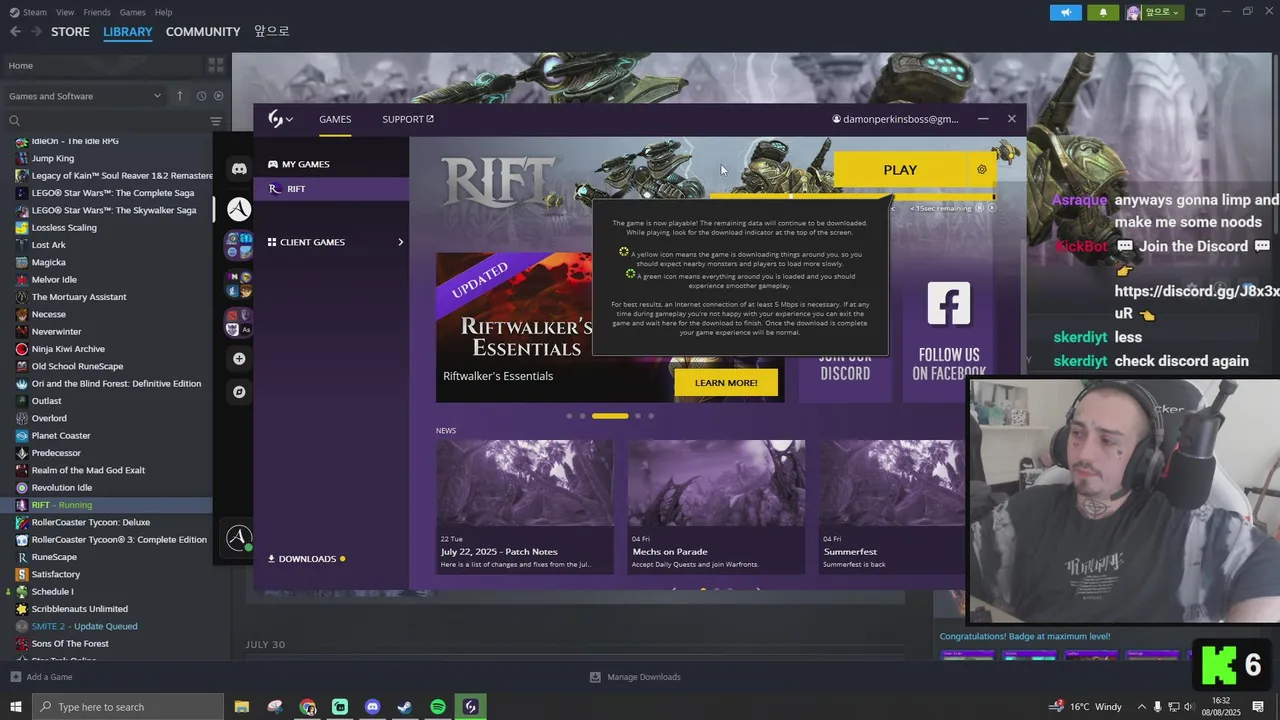Click LEARN MORE! on Riftwalker's Essentials
Viewport: 1280px width, 720px height.
click(726, 383)
